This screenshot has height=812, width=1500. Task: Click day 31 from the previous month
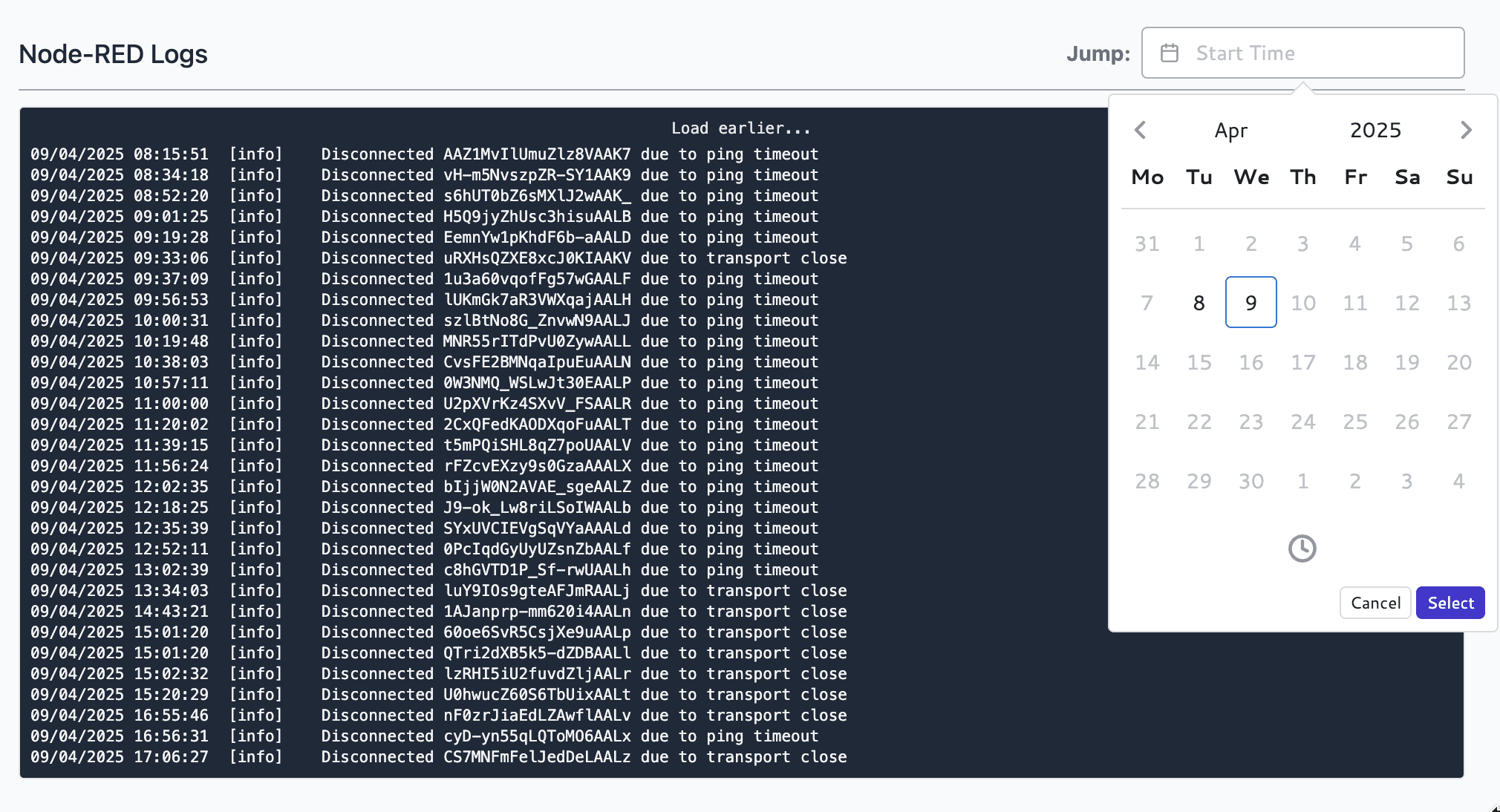1147,243
